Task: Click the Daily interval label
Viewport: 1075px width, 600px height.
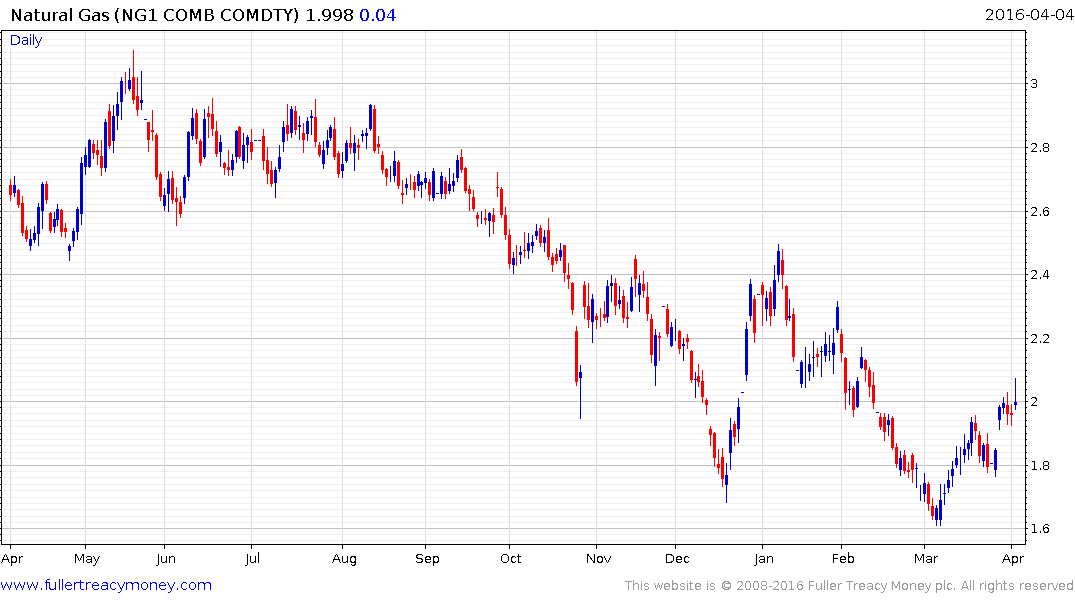Action: (x=26, y=40)
